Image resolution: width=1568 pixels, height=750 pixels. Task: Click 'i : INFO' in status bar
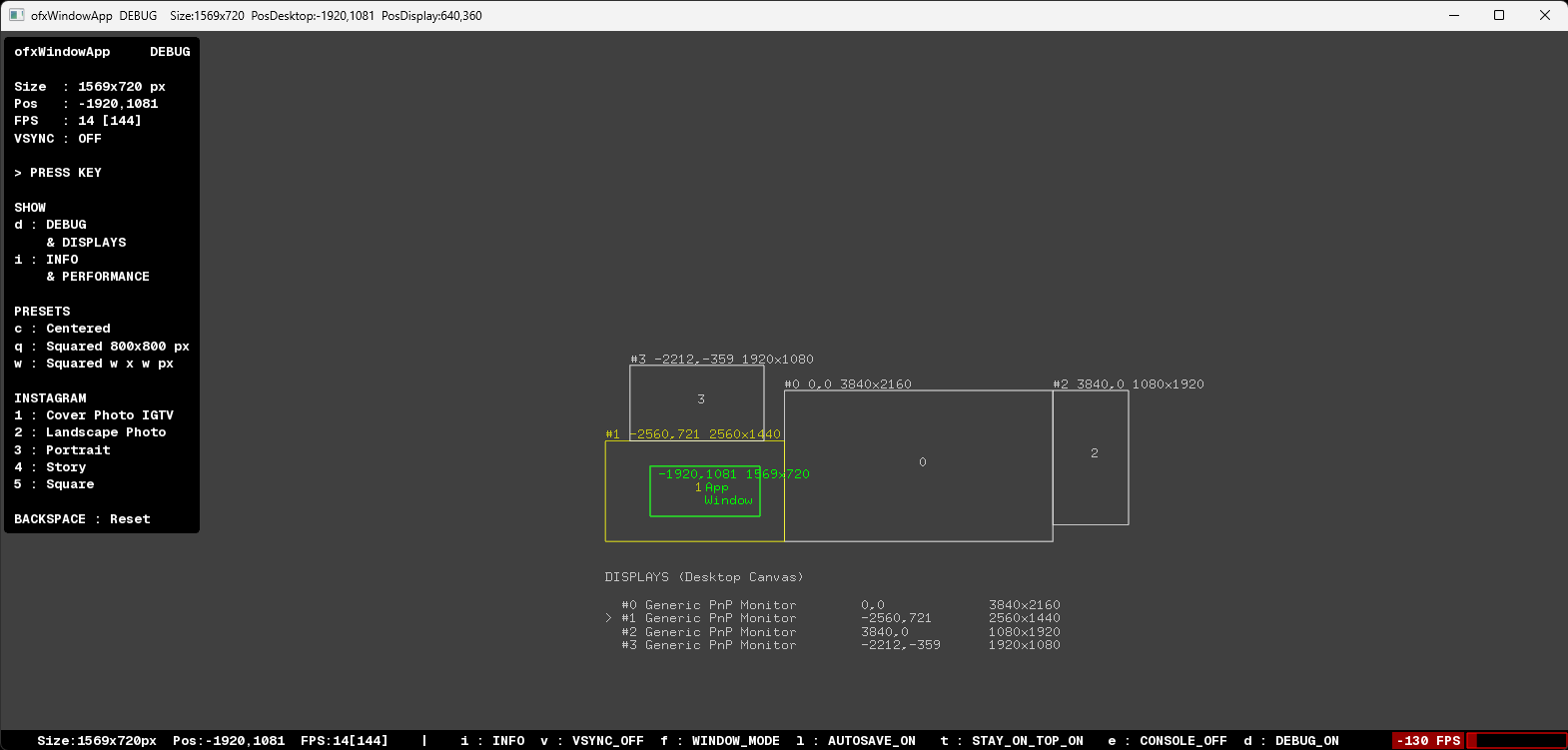click(x=492, y=741)
